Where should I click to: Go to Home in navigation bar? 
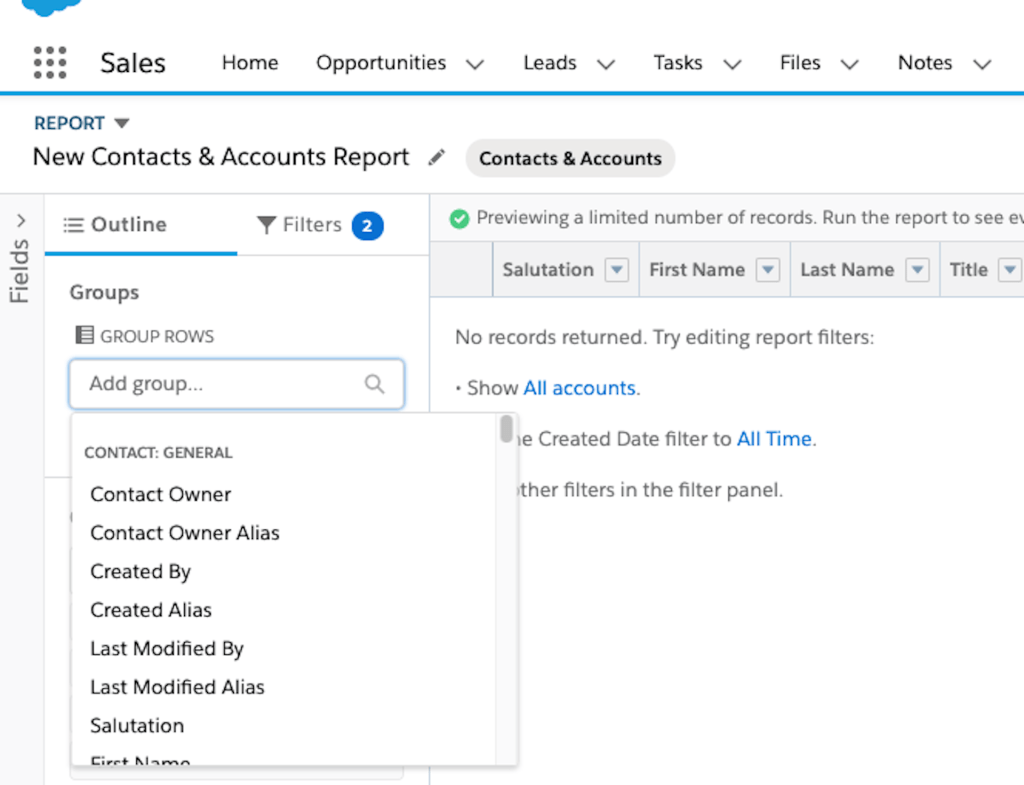(250, 63)
